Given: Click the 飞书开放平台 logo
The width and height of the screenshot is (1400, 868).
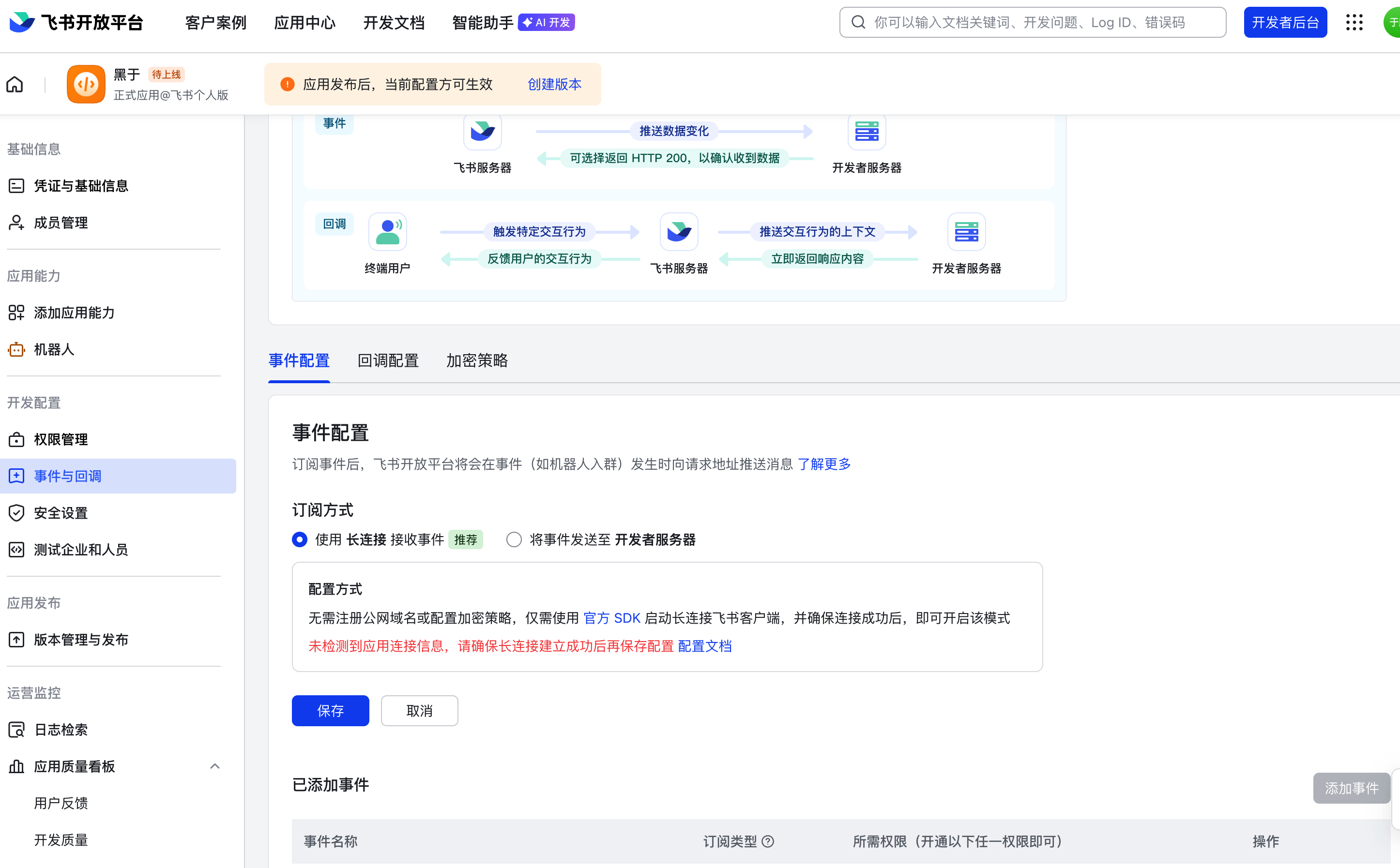Looking at the screenshot, I should pyautogui.click(x=77, y=22).
